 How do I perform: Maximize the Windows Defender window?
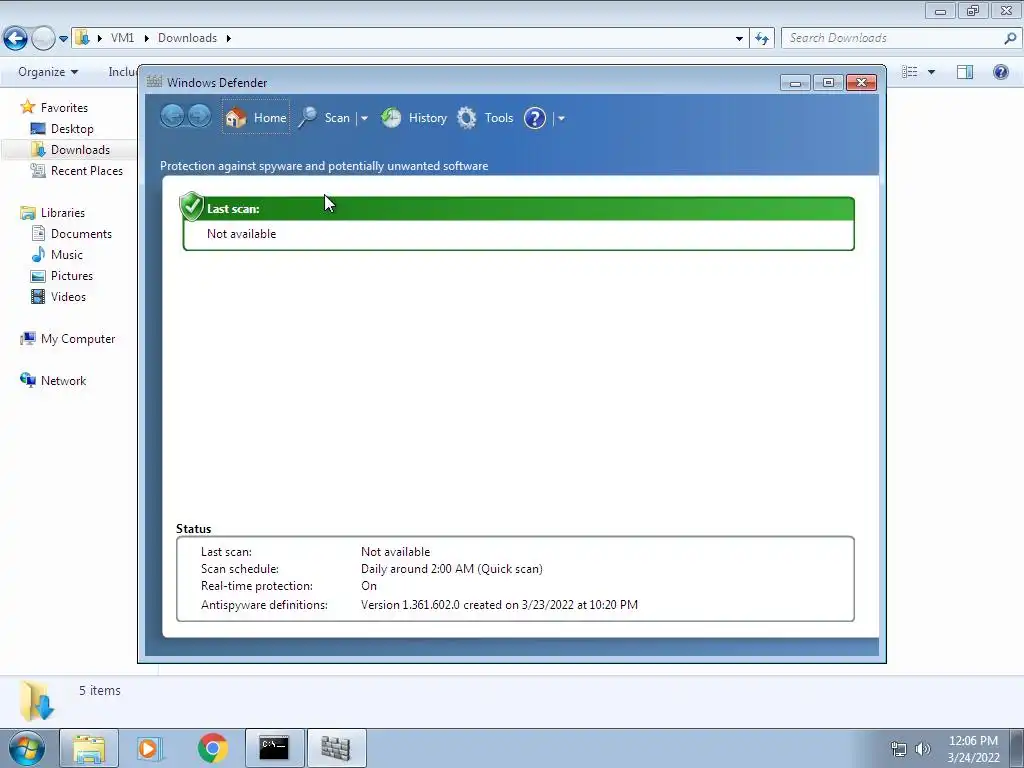pos(828,82)
